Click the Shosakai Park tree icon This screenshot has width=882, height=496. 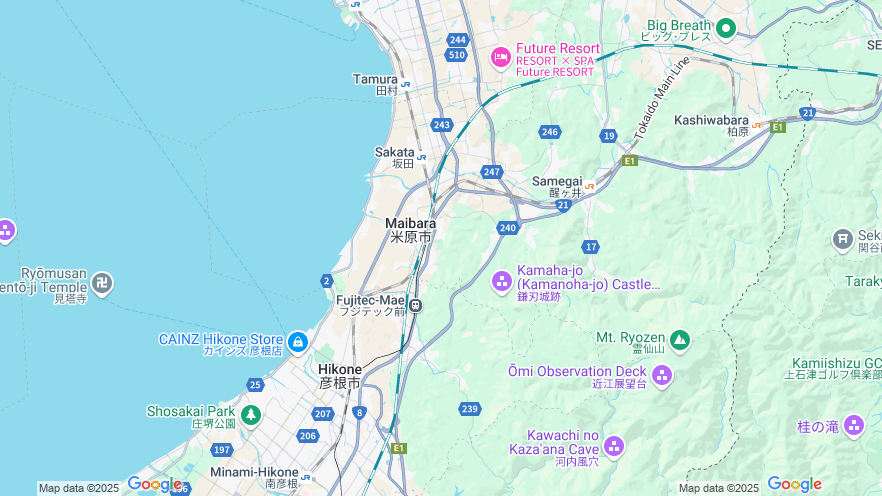251,416
